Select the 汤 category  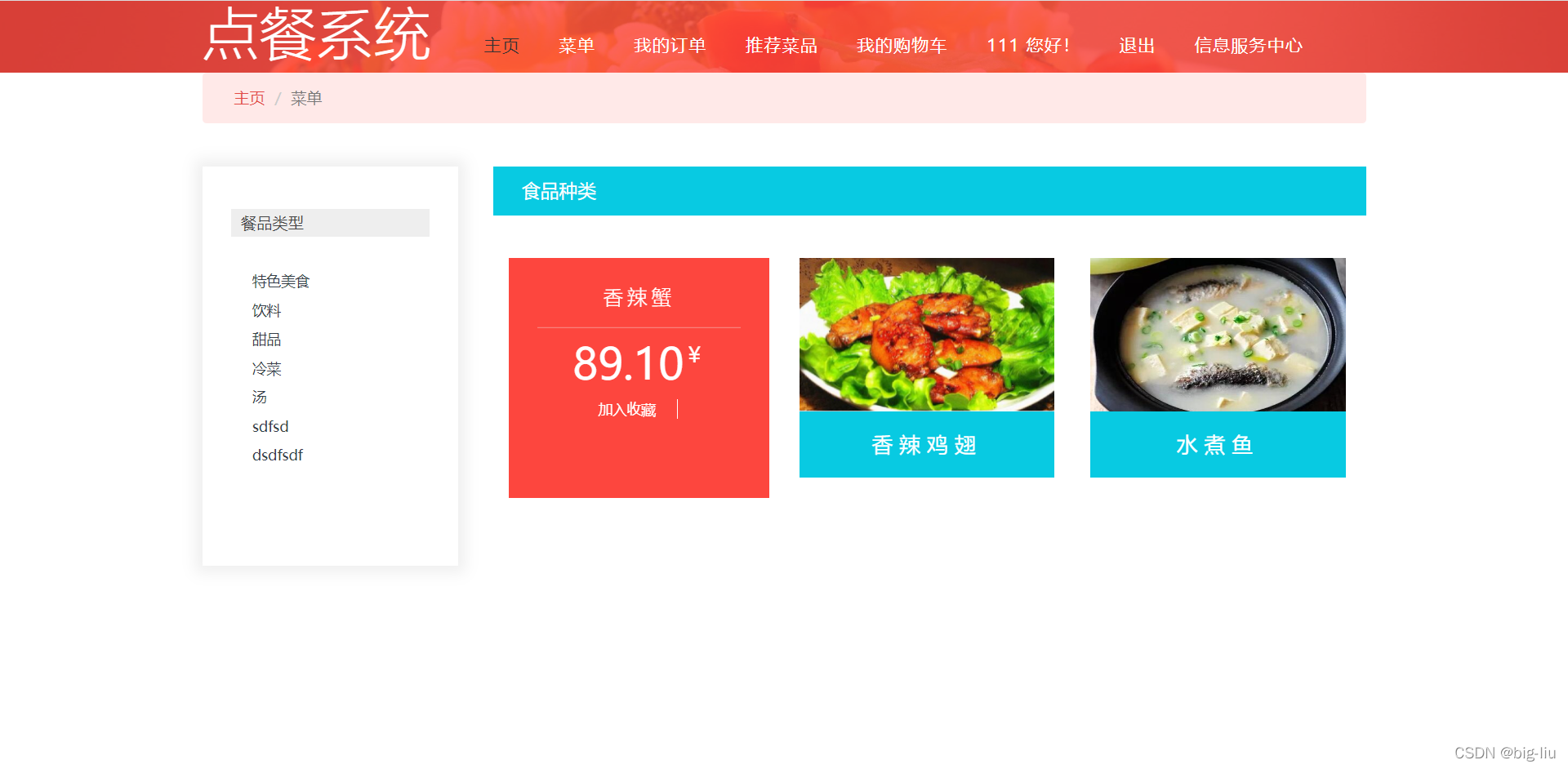click(260, 397)
